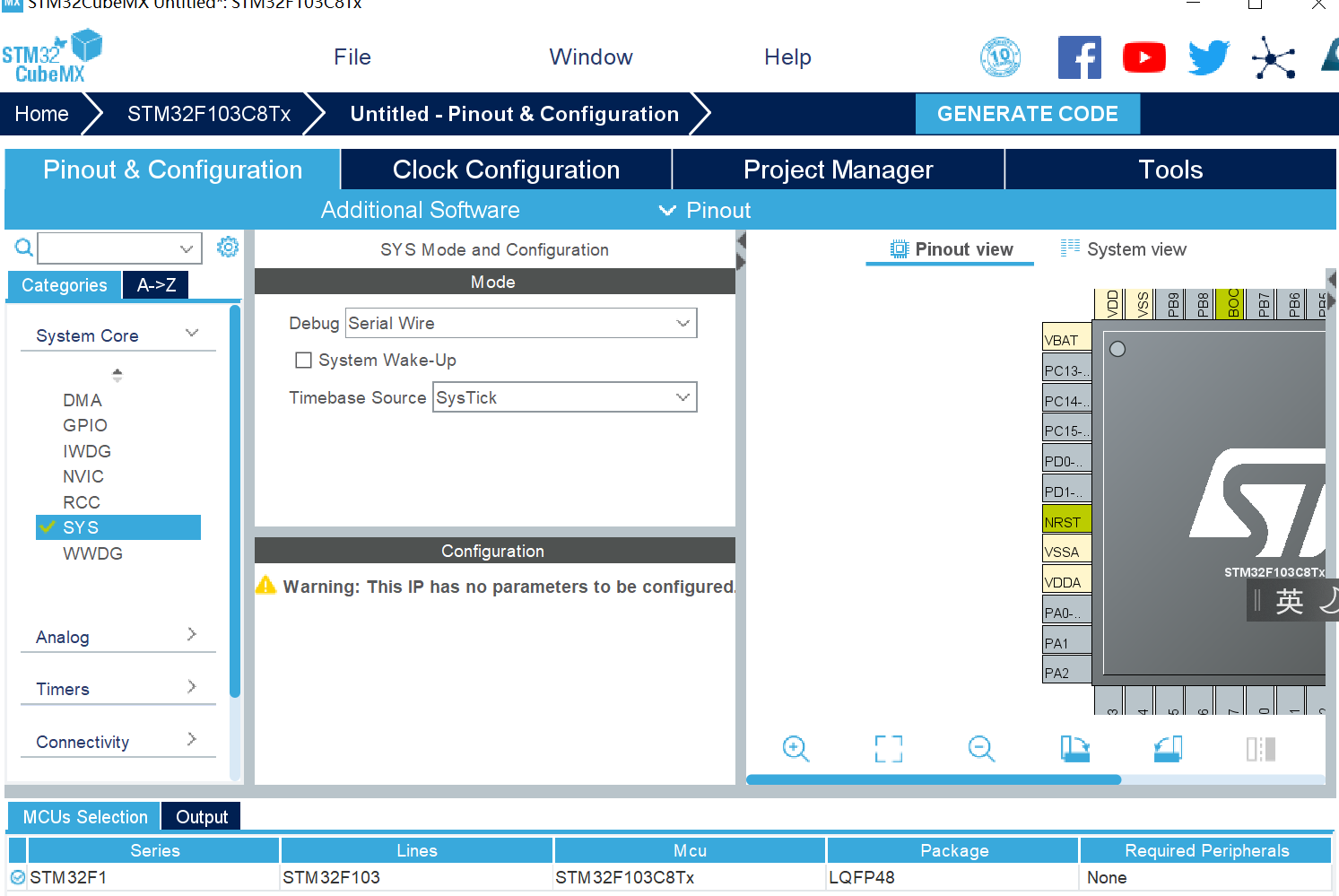1339x896 pixels.
Task: Select GPIO in System Core
Action: click(x=85, y=425)
